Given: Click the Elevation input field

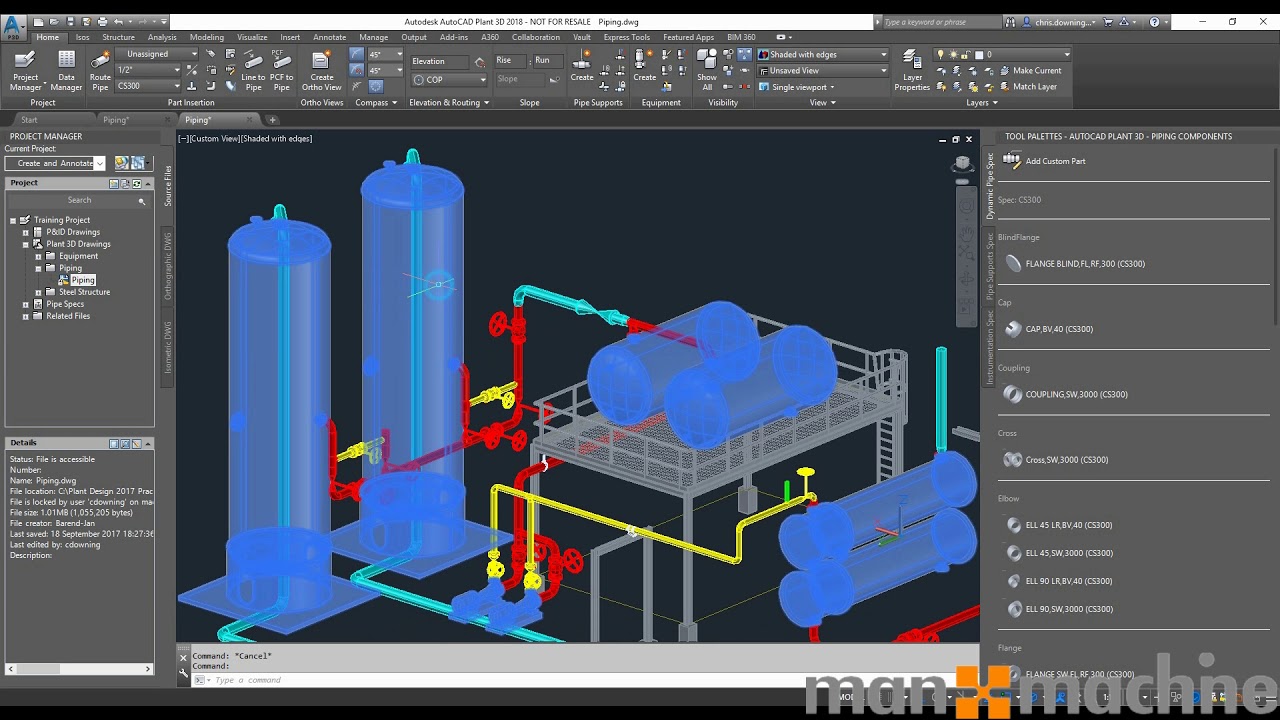Looking at the screenshot, I should coord(439,61).
